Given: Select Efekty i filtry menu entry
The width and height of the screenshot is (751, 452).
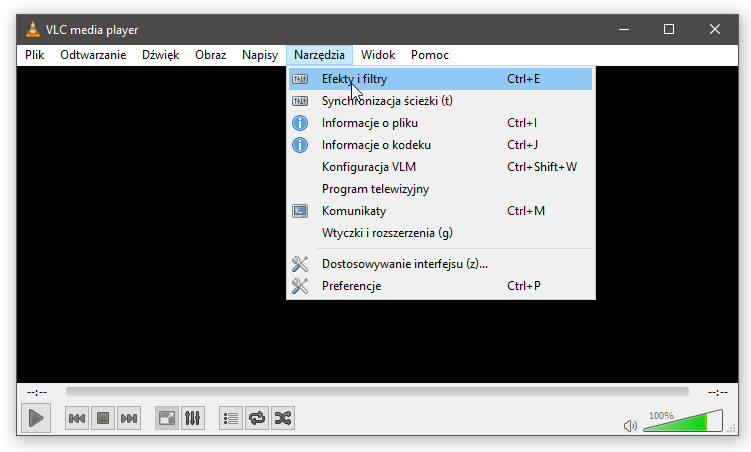Looking at the screenshot, I should (x=440, y=79).
